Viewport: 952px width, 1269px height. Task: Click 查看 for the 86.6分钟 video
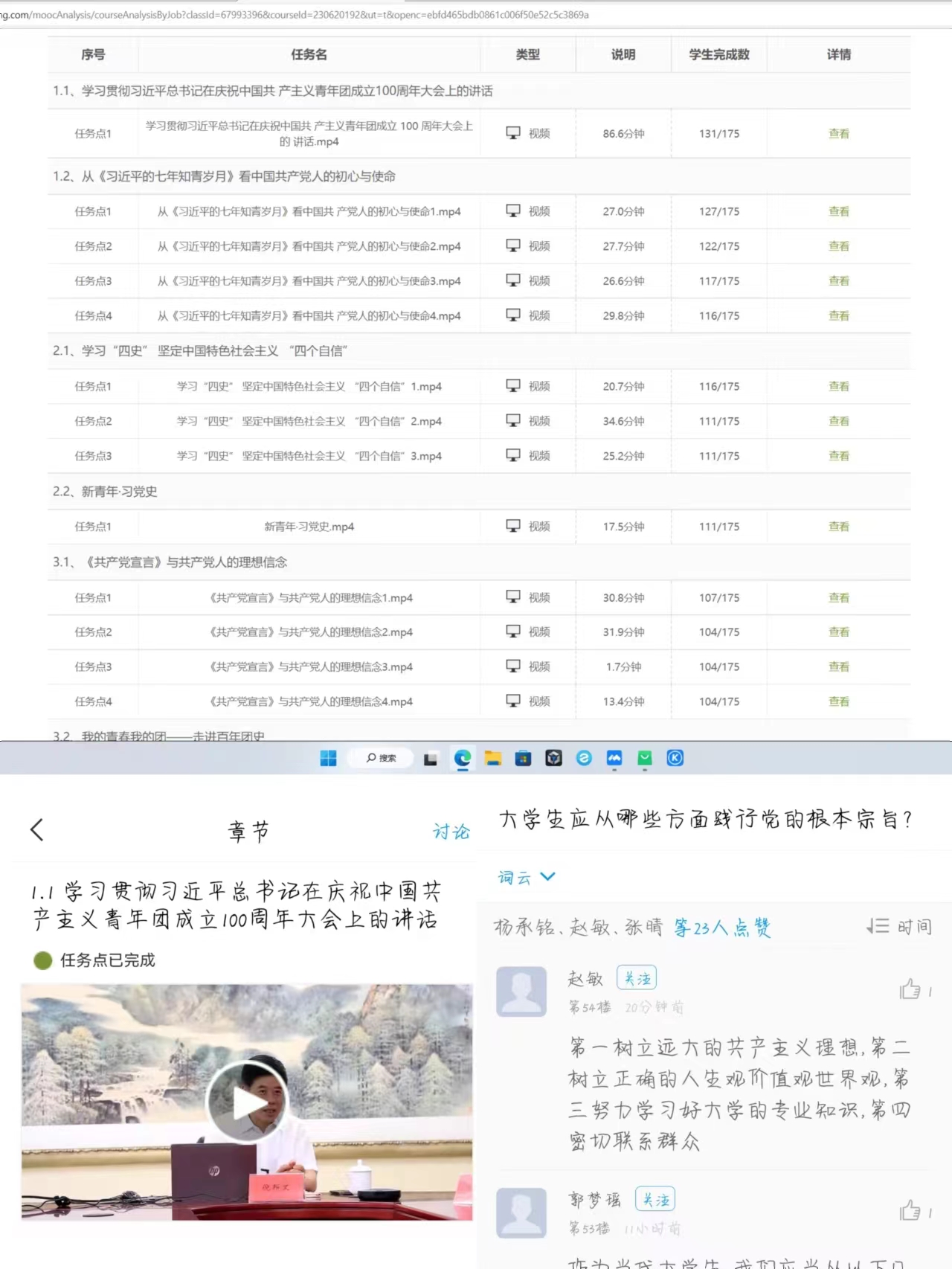[838, 134]
